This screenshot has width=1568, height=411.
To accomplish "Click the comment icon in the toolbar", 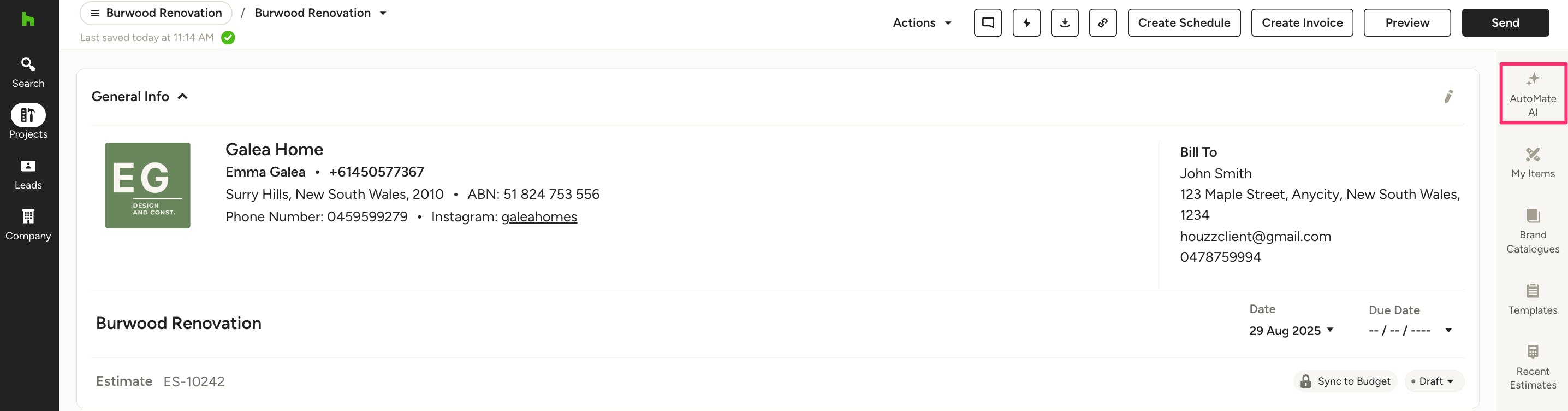I will 987,22.
